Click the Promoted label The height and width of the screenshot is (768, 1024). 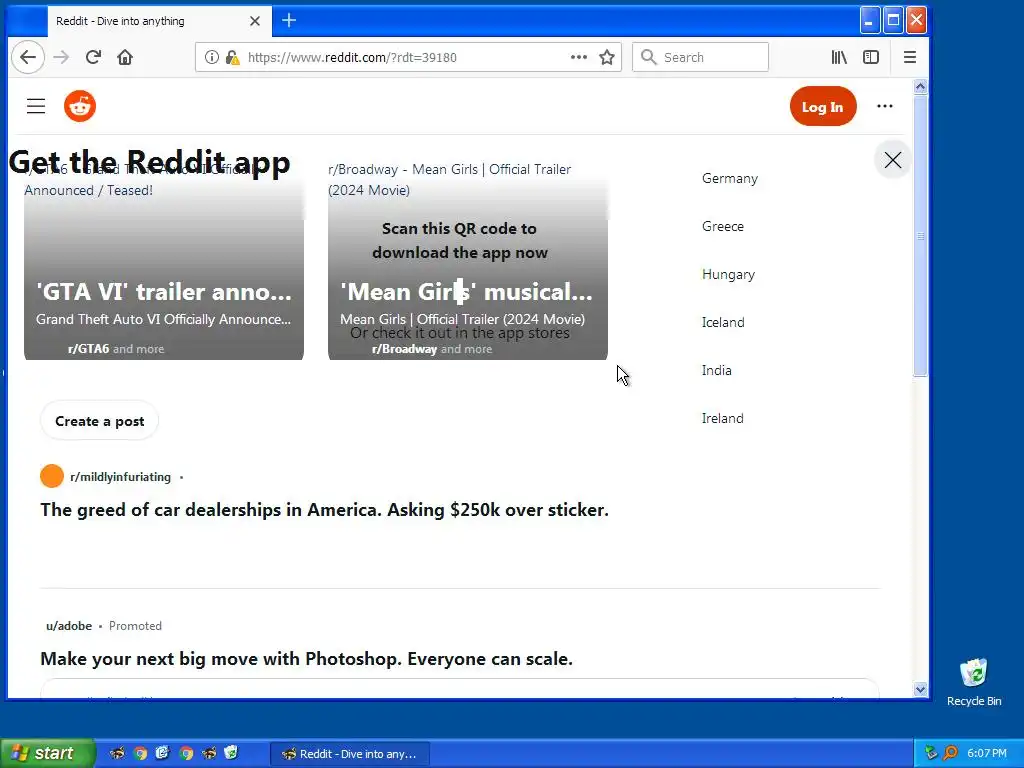pyautogui.click(x=135, y=626)
